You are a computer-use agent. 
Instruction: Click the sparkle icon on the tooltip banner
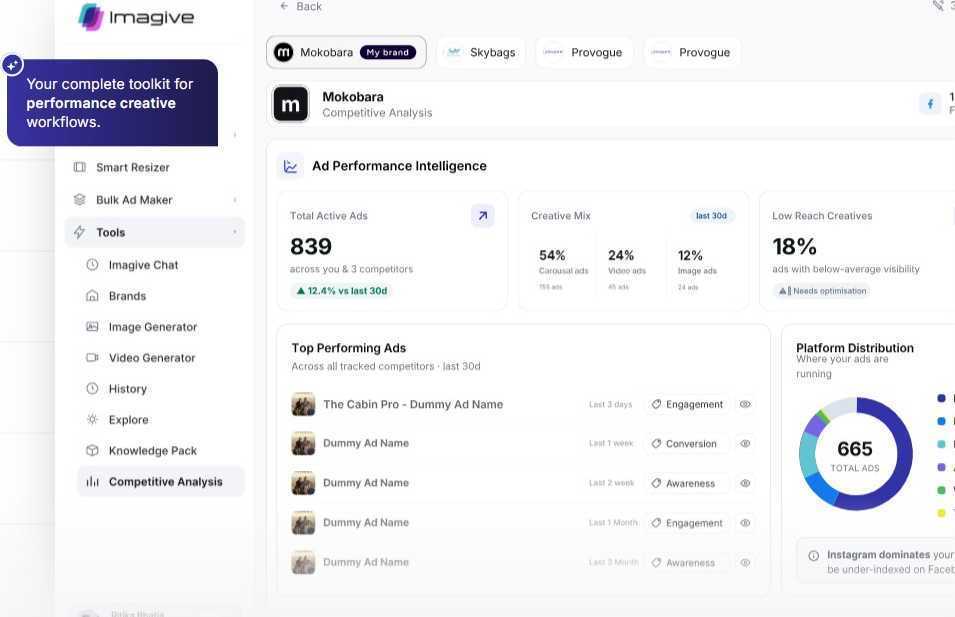point(13,65)
